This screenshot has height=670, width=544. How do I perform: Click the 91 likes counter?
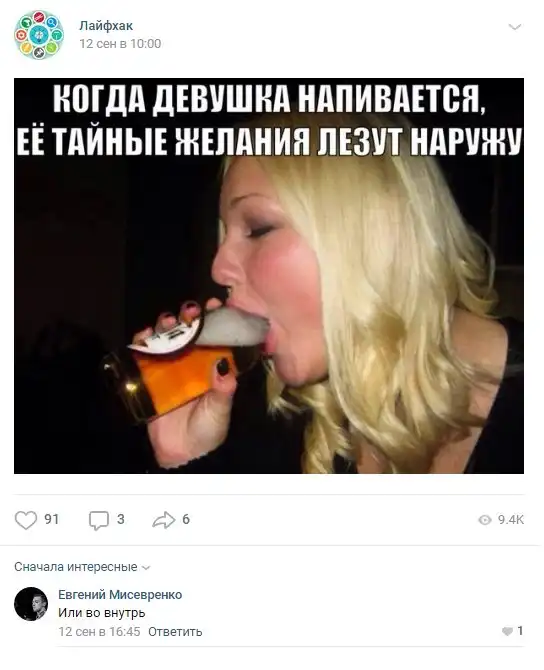pyautogui.click(x=52, y=519)
